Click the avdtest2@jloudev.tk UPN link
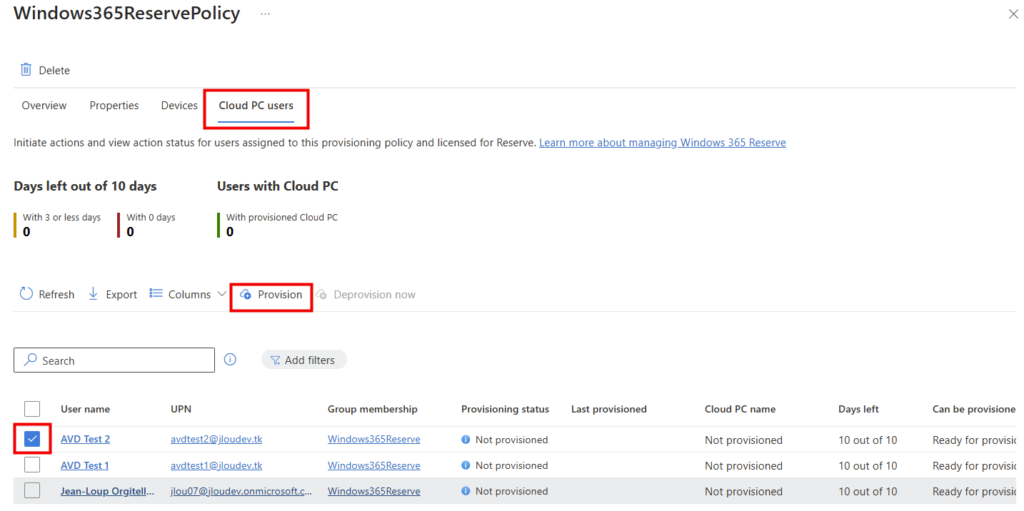1024x511 pixels. click(217, 440)
